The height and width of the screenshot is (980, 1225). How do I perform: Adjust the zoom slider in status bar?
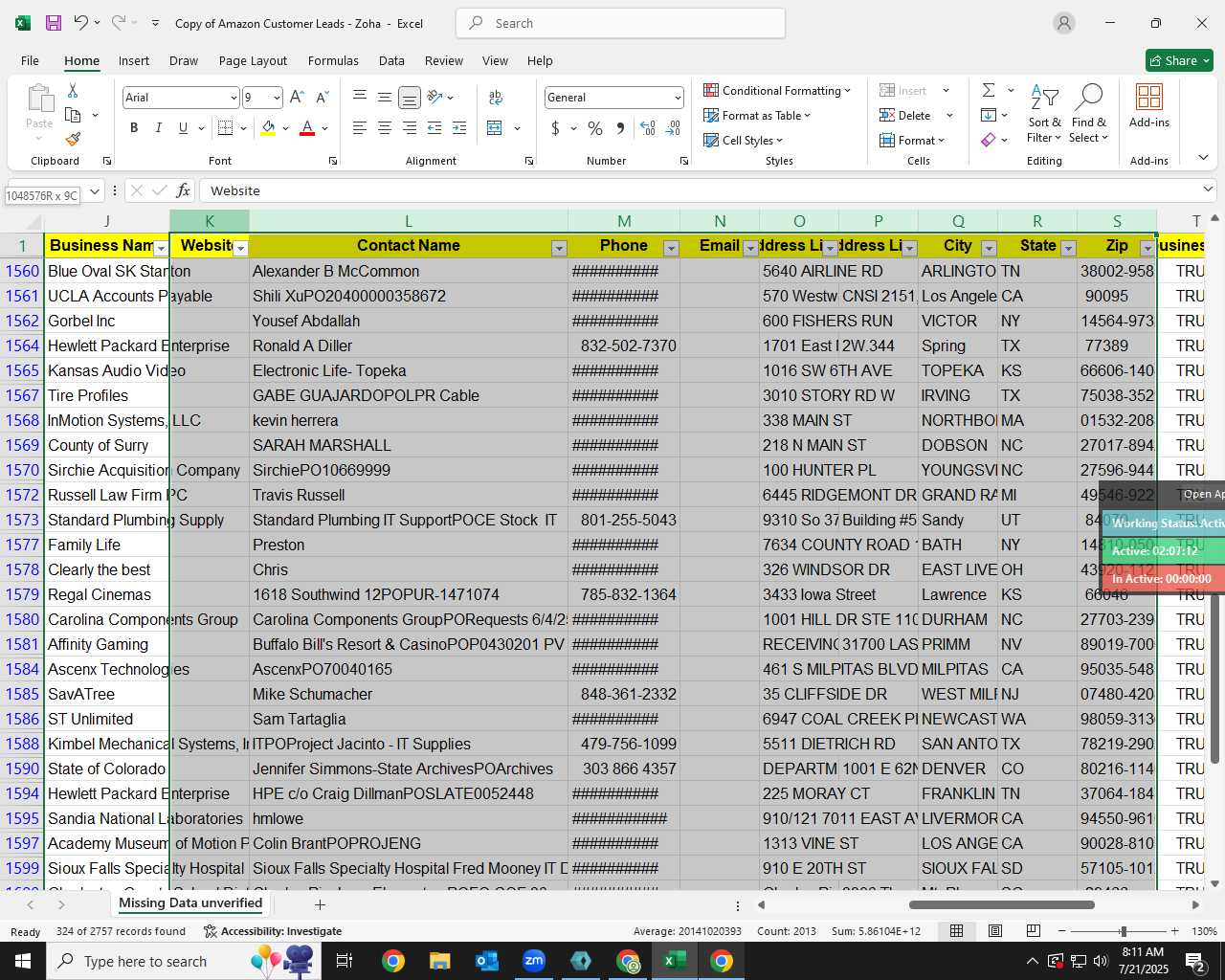click(1123, 931)
